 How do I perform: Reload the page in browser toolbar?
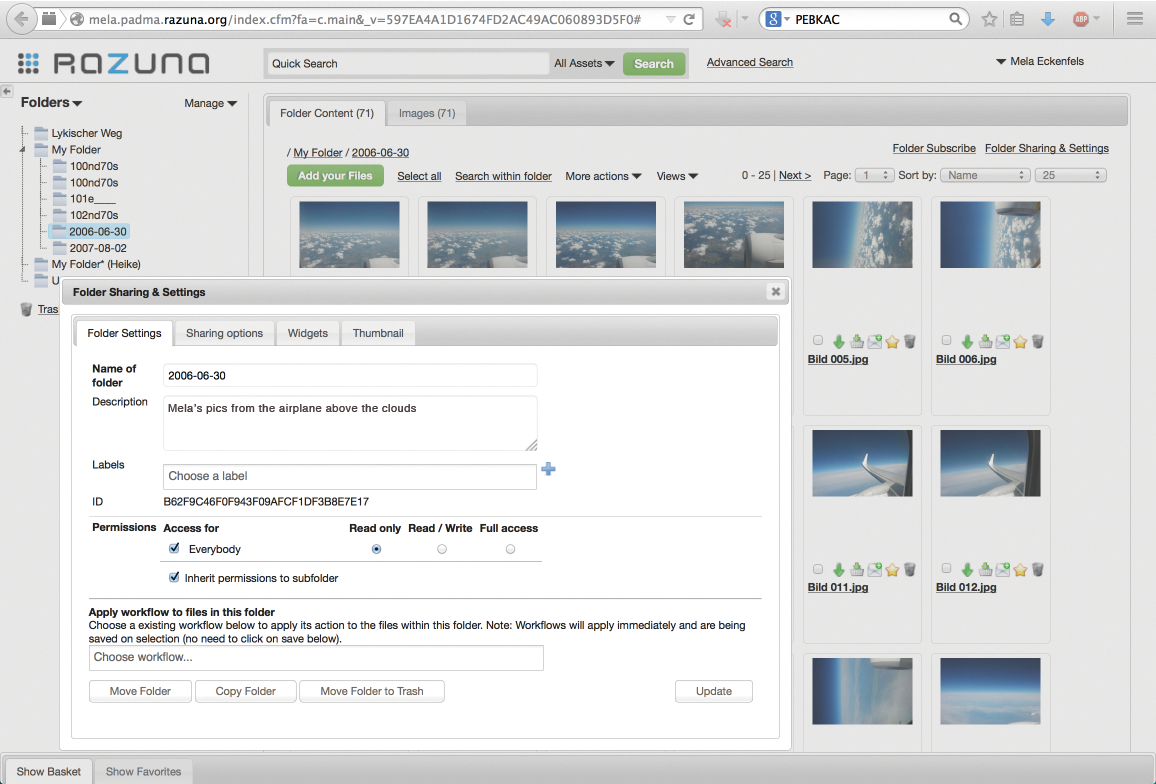pyautogui.click(x=689, y=19)
